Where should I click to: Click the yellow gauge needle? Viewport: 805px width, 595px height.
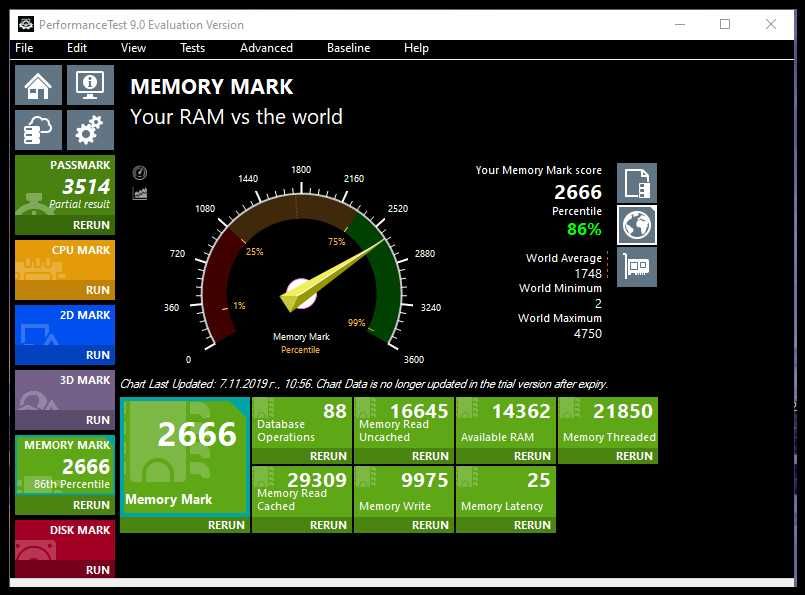pyautogui.click(x=332, y=275)
